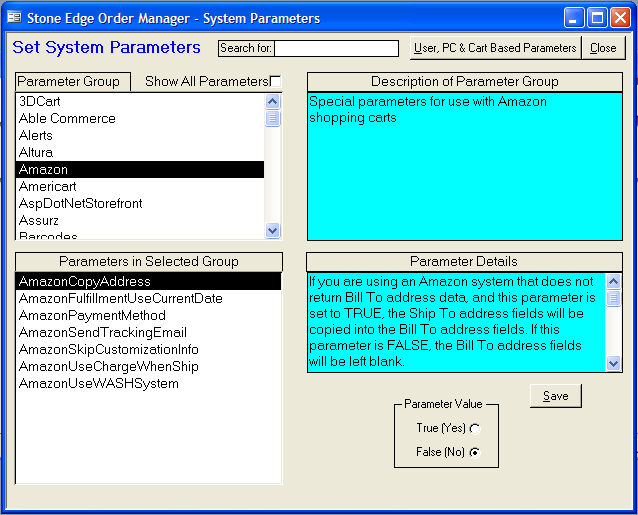638x515 pixels.
Task: Select 3DCart in the Parameter Group list
Action: 140,101
